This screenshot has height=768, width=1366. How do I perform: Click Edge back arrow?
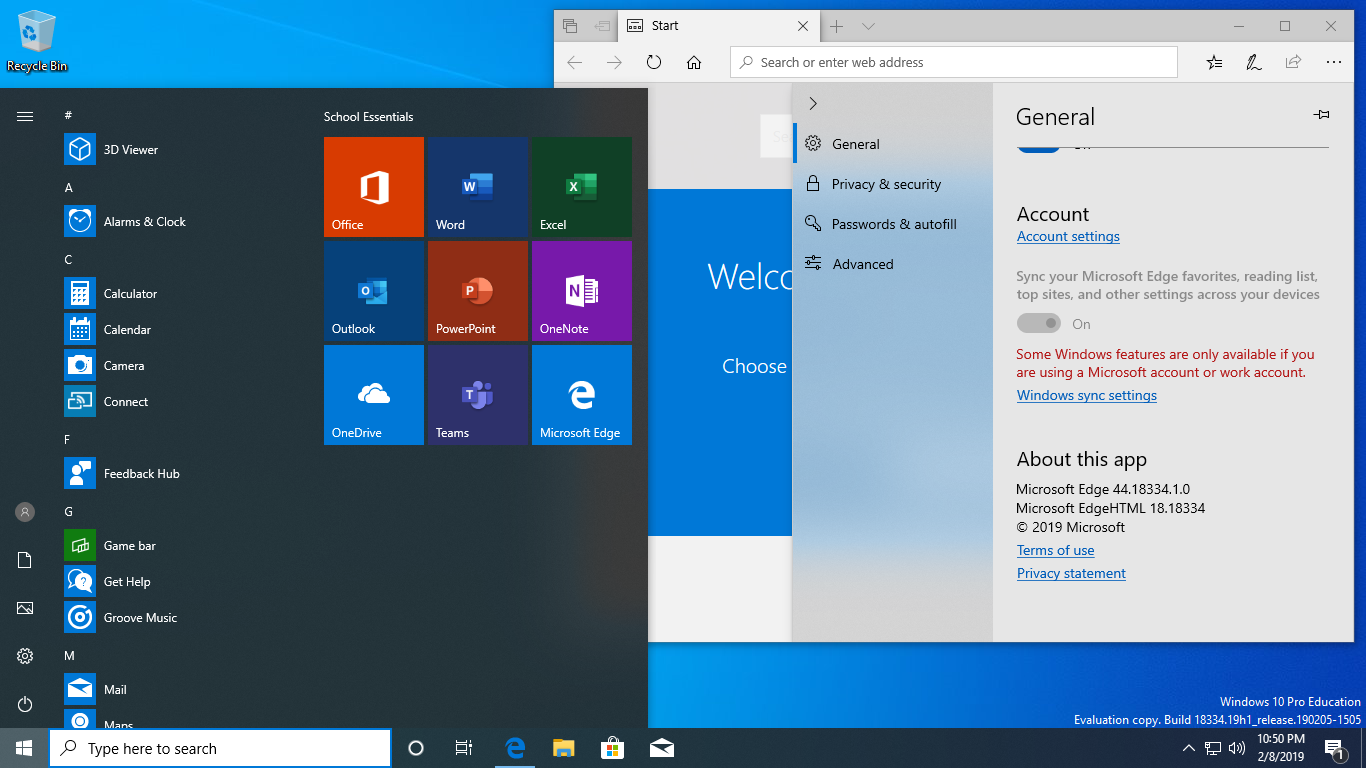coord(574,62)
